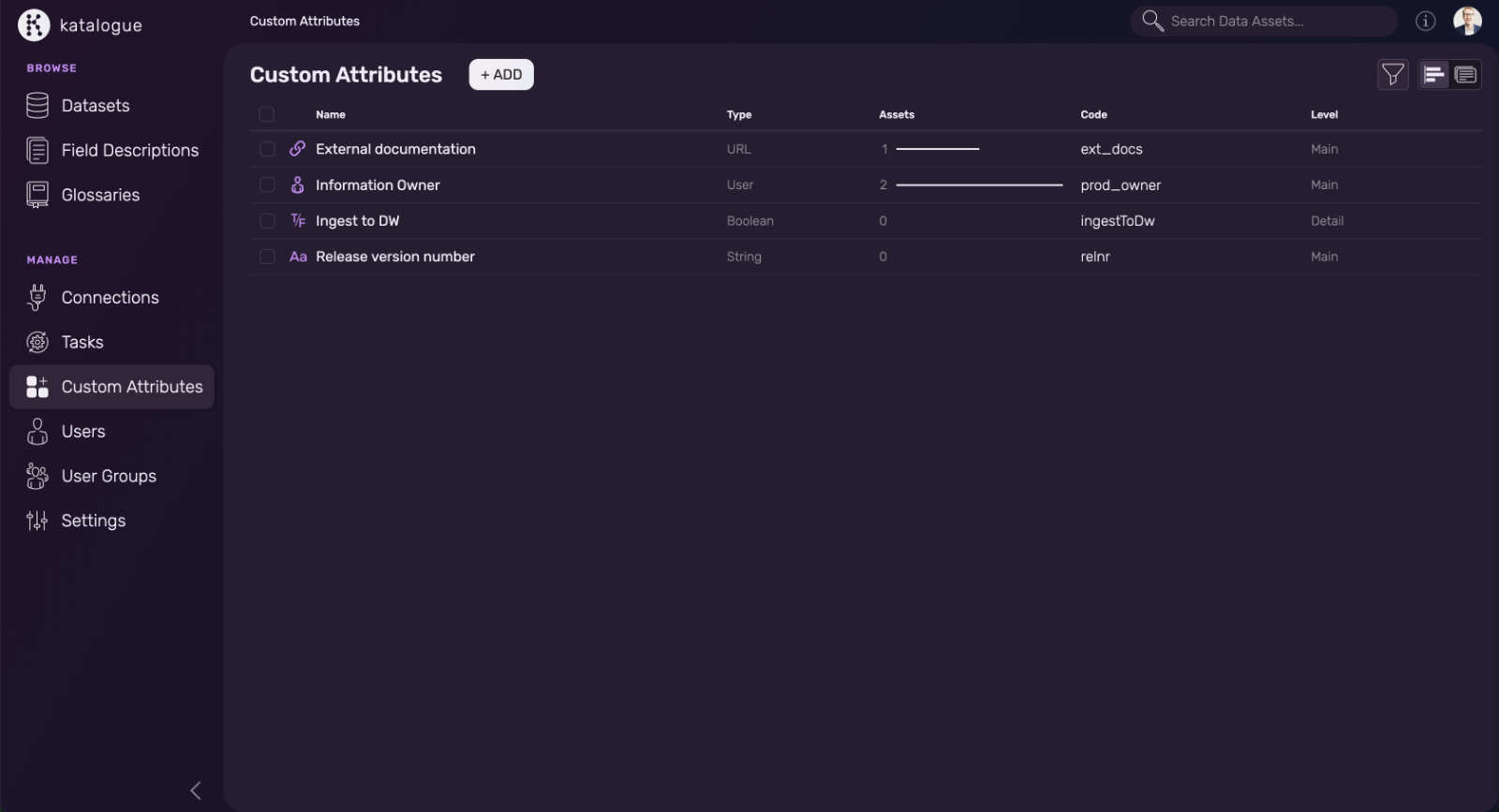Check the Ingest to DW row checkbox
Screen dimensions: 1499x812
point(267,221)
